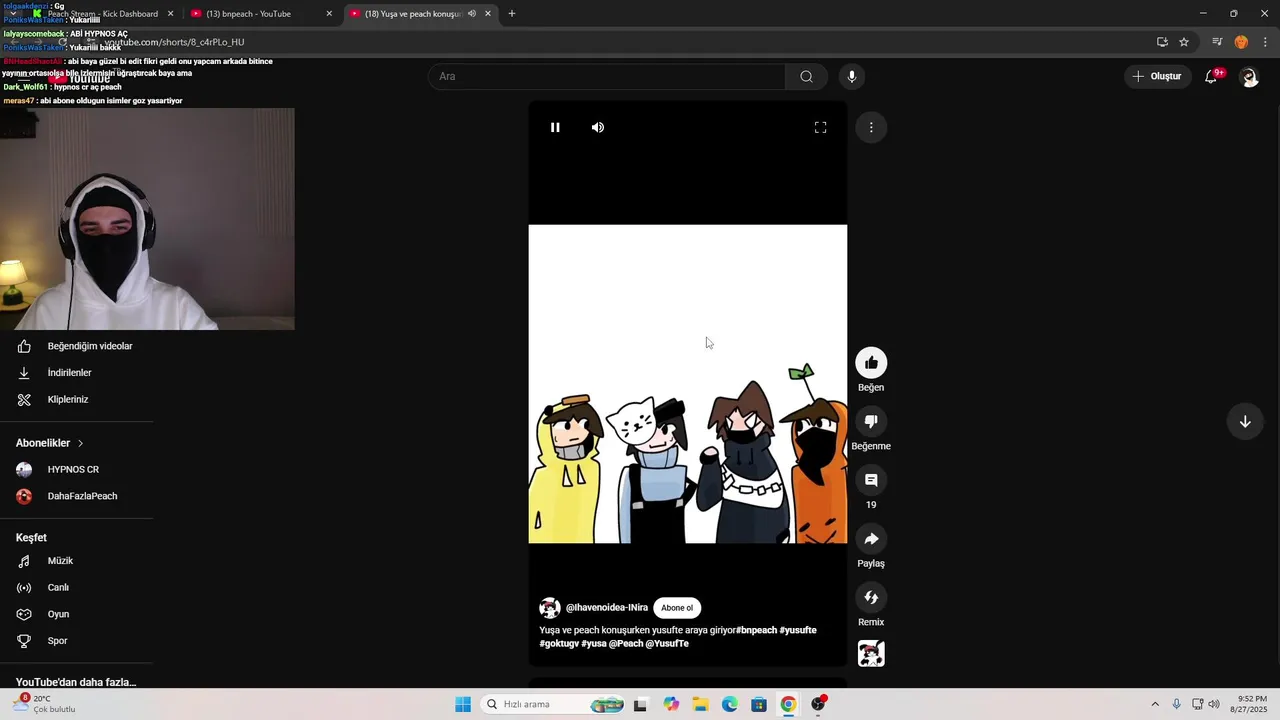This screenshot has width=1280, height=720.
Task: Click the youtube.com/shorts address bar URL
Action: point(174,42)
